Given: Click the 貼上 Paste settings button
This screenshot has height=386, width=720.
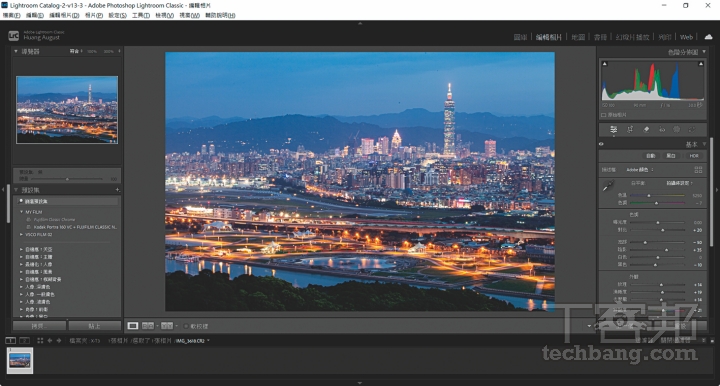Looking at the screenshot, I should pos(95,326).
